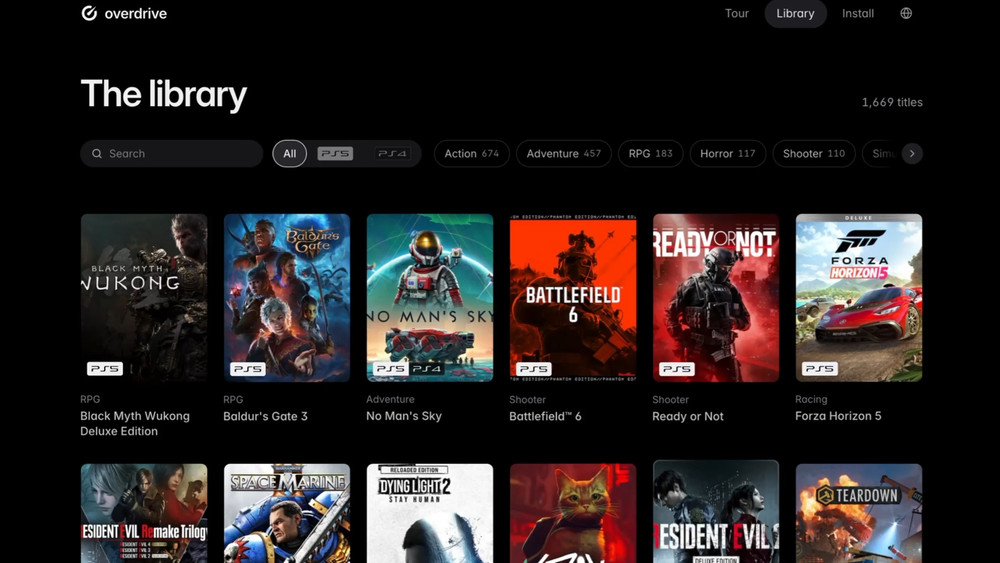
Task: Click the search magnifier icon
Action: coord(97,154)
